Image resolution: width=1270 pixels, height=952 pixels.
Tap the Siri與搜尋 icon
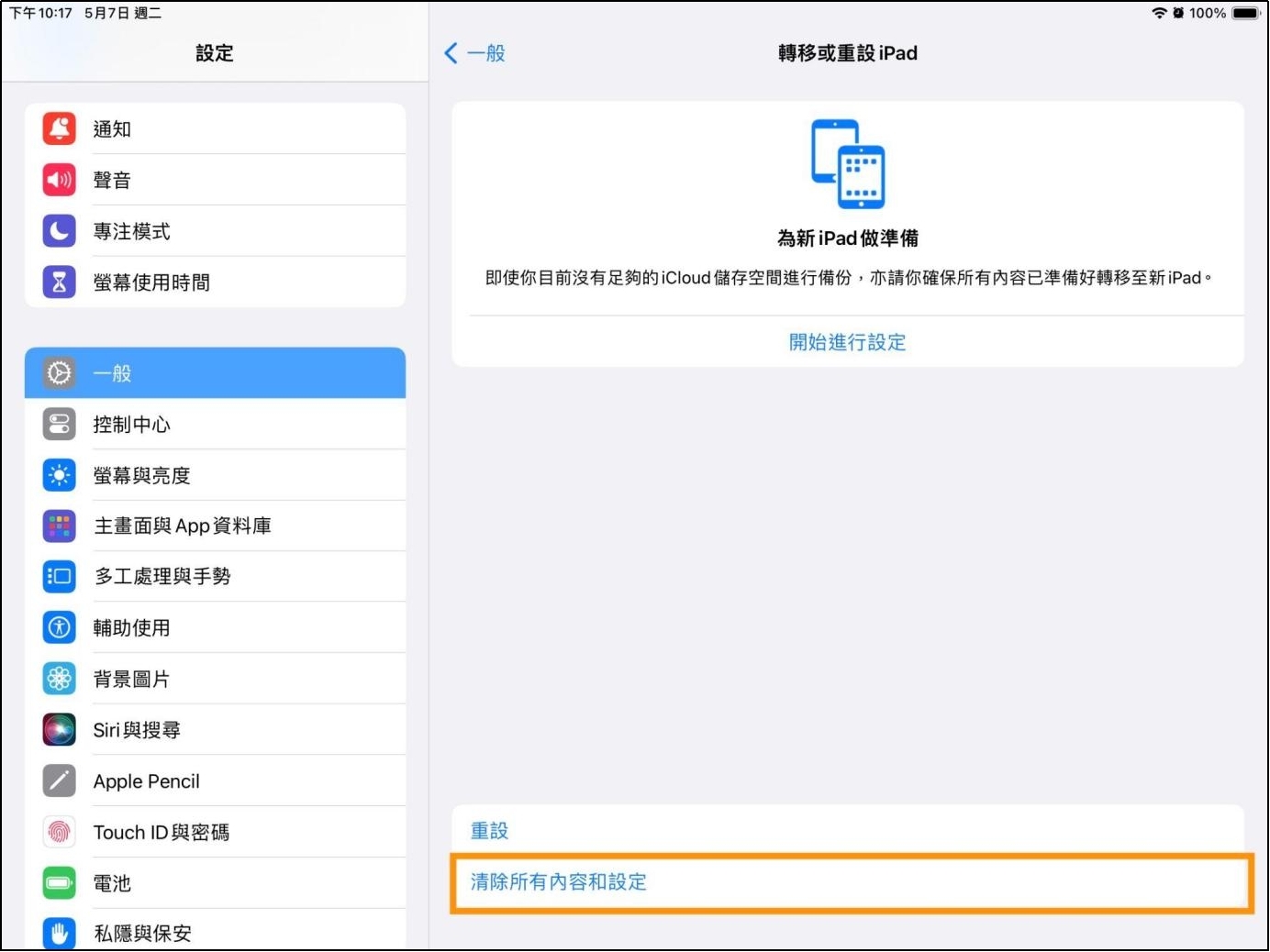click(60, 730)
